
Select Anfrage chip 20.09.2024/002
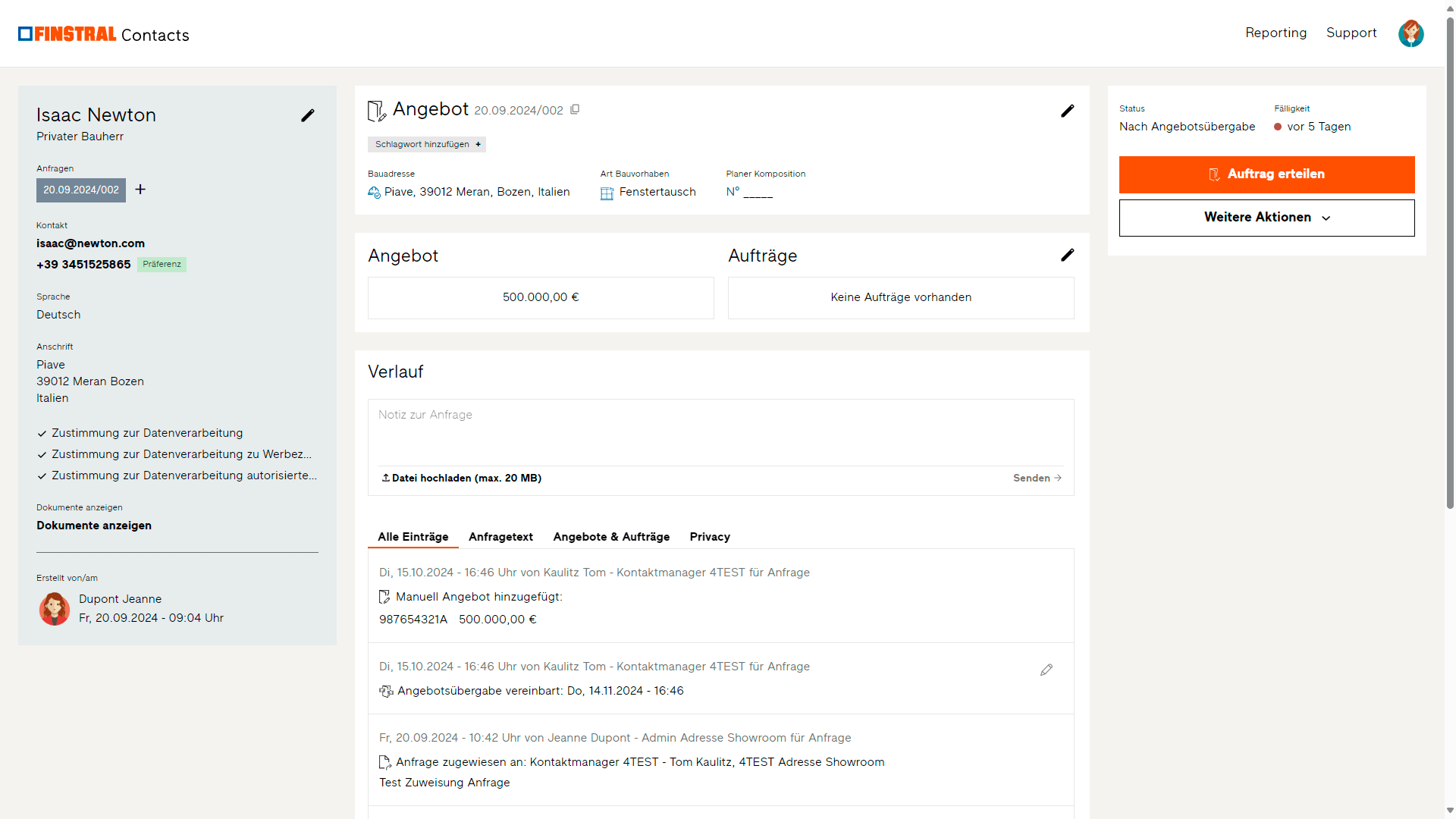coord(81,190)
